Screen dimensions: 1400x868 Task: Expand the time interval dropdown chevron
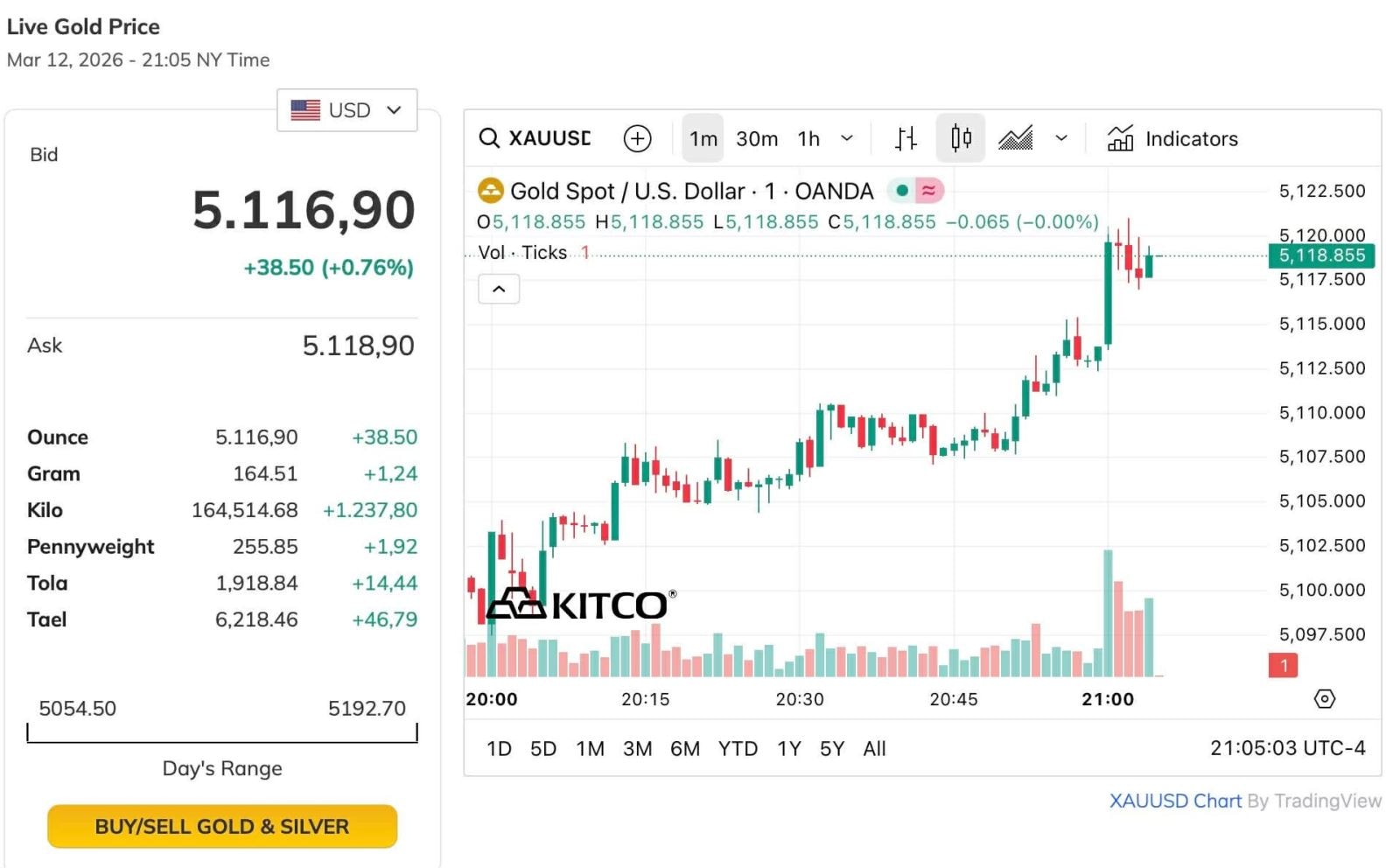(x=847, y=138)
